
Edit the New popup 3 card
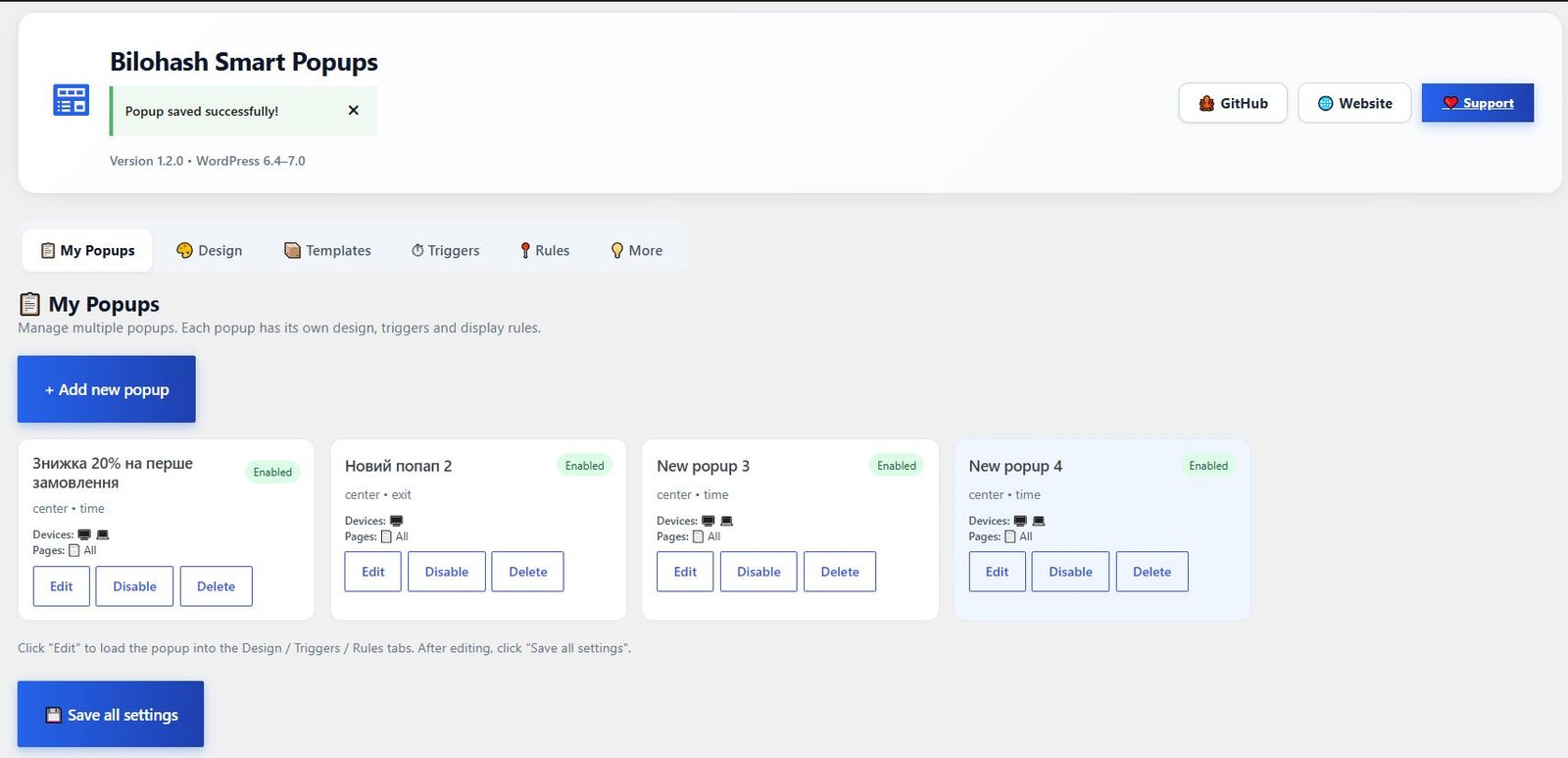click(x=685, y=572)
